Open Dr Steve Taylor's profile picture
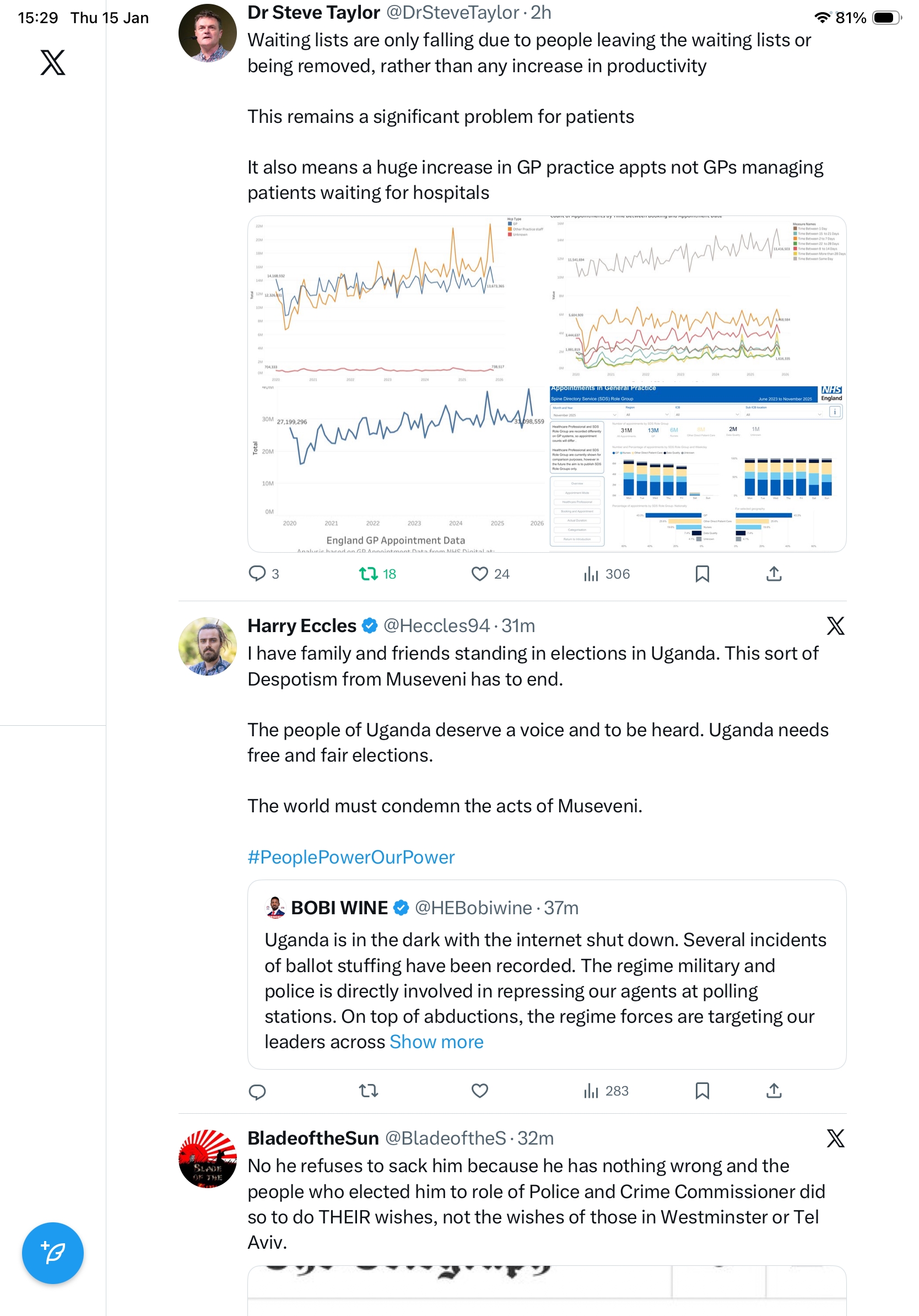 pos(207,33)
